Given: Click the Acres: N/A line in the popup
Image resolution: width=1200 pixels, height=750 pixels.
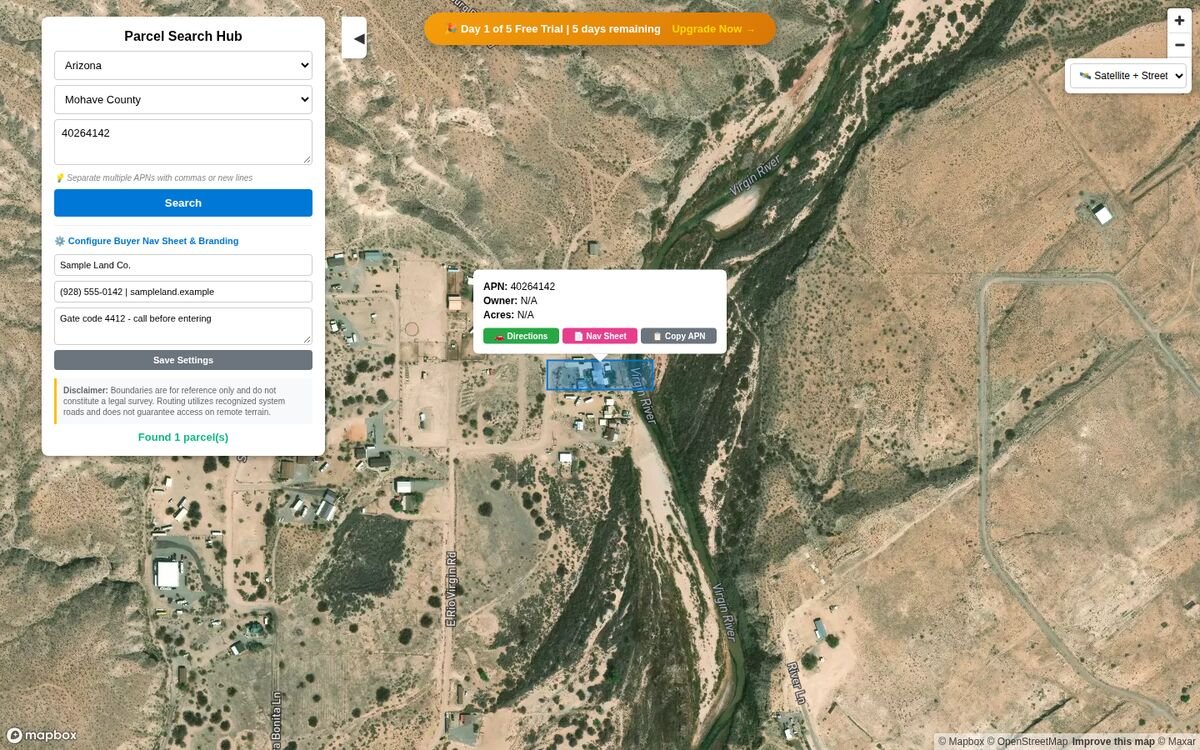Looking at the screenshot, I should pos(508,315).
